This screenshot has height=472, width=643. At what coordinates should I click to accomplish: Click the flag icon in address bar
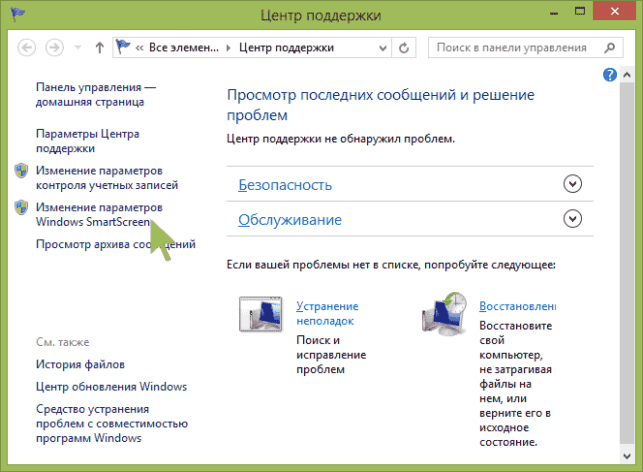point(123,47)
